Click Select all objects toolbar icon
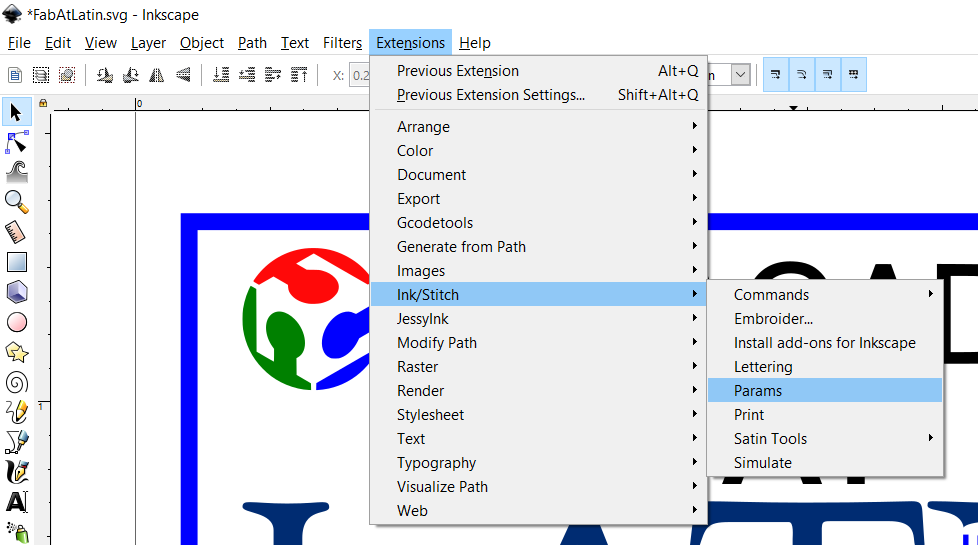This screenshot has height=545, width=978. pos(15,75)
